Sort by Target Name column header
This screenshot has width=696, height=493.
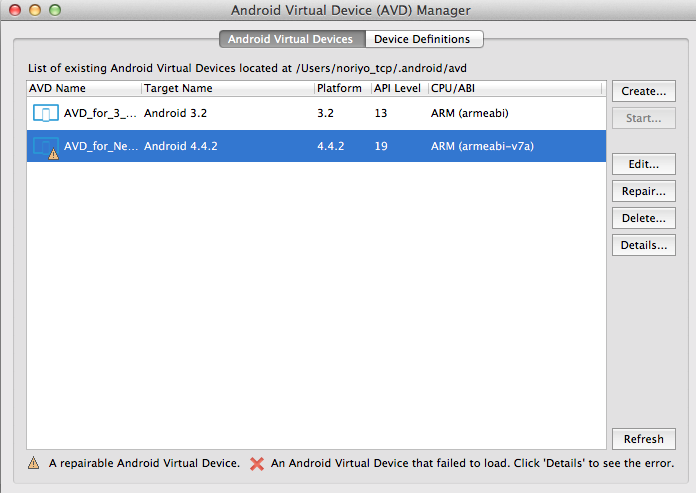point(228,88)
